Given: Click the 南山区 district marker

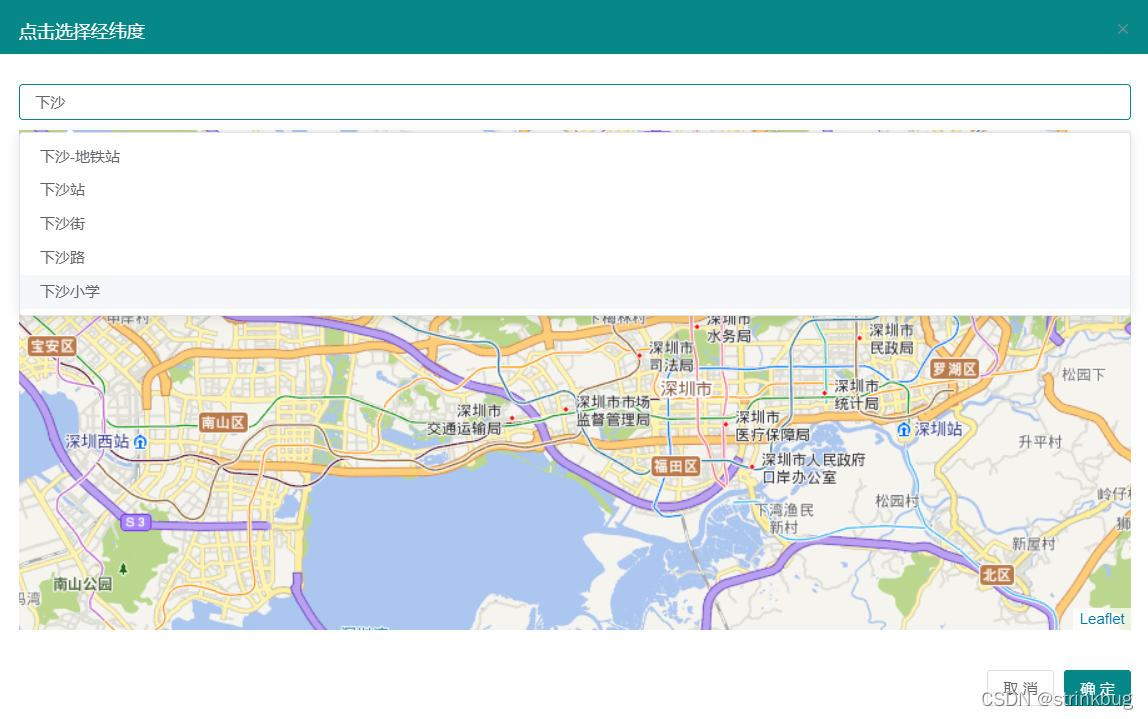Looking at the screenshot, I should tap(223, 422).
